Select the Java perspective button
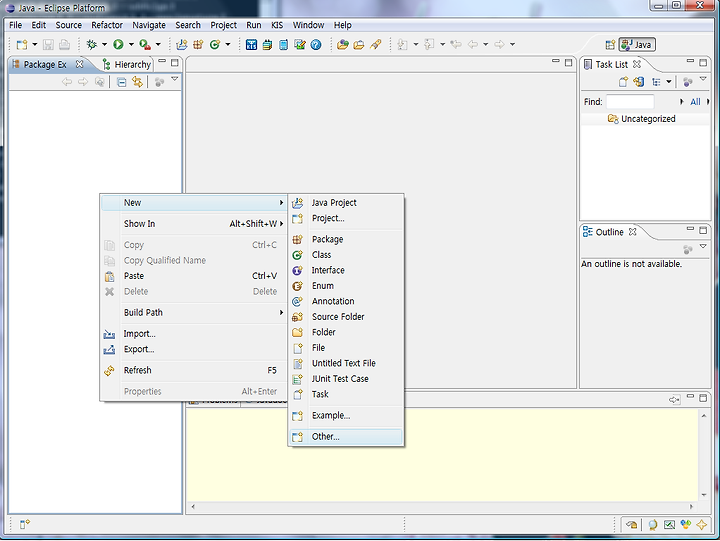 [637, 45]
